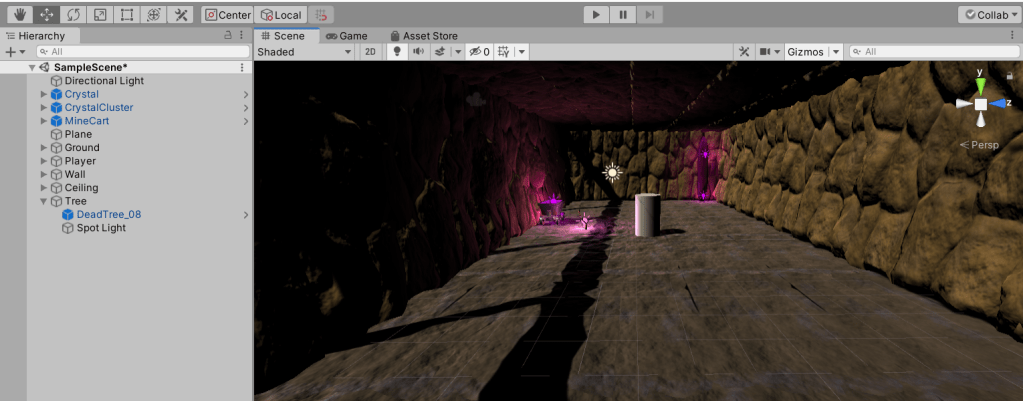Expand the MineCart object in Hierarchy
This screenshot has height=401, width=1023.
pos(43,121)
